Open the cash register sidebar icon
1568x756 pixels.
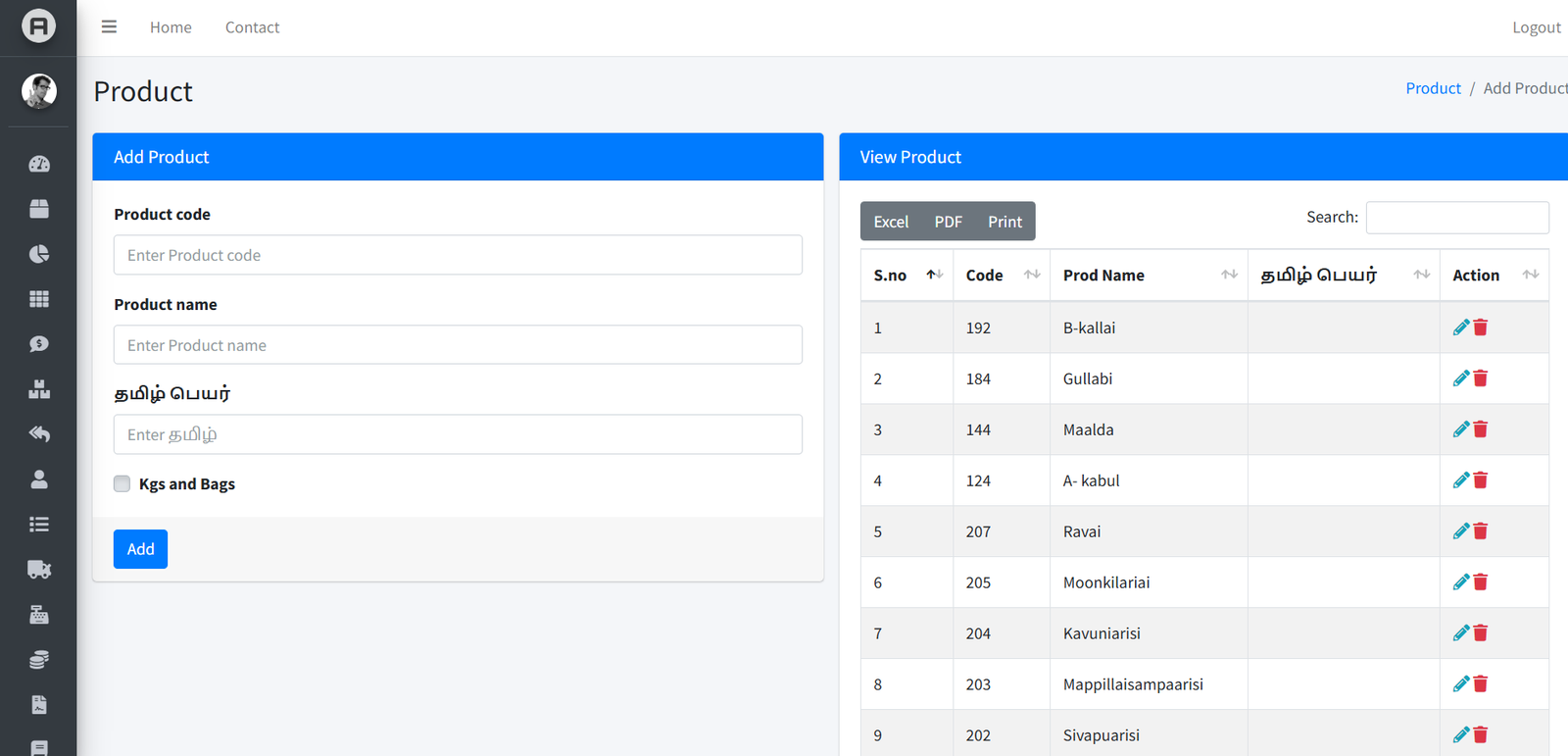39,615
